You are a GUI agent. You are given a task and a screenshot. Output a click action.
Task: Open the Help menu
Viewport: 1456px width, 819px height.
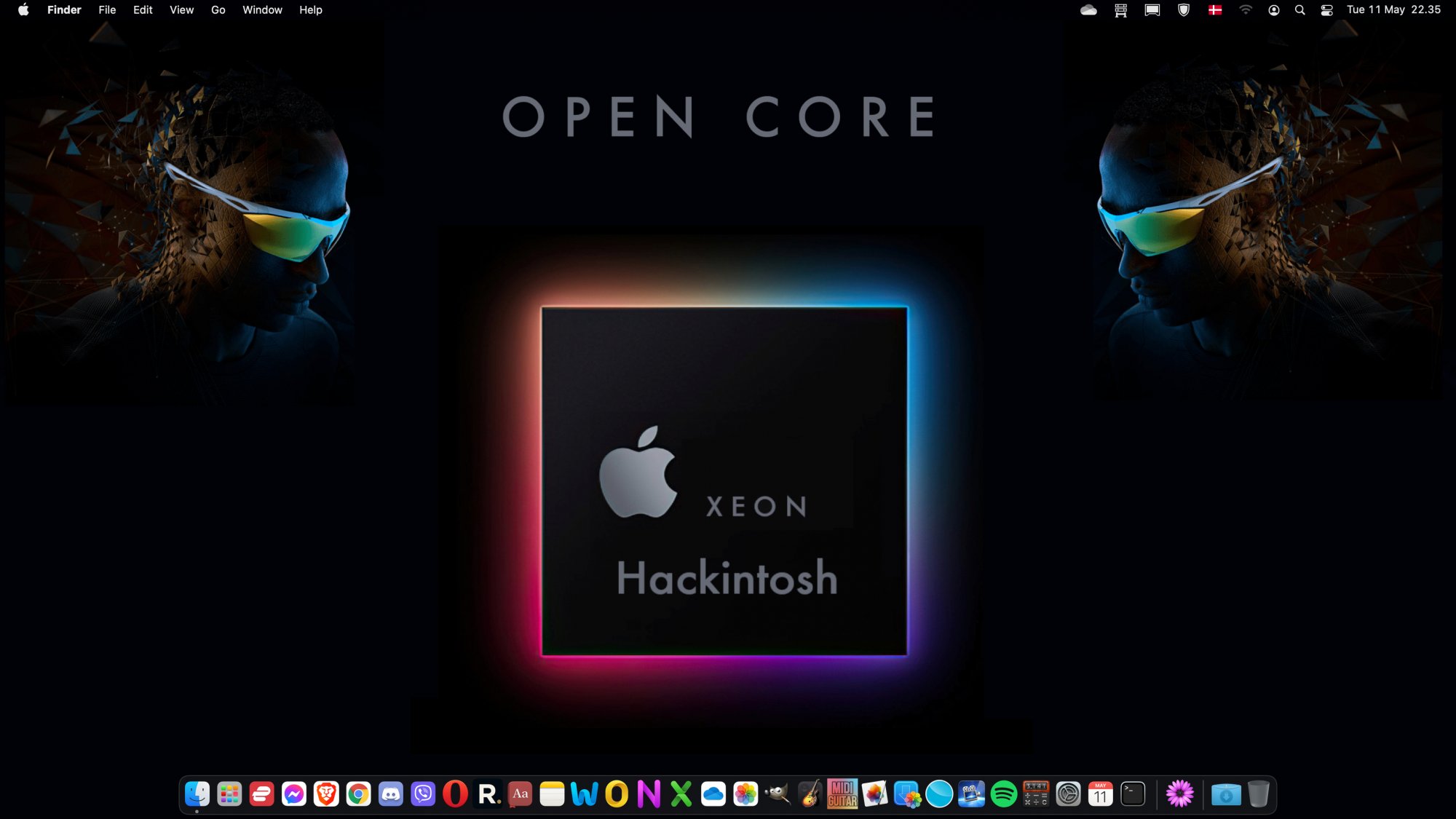click(x=311, y=9)
